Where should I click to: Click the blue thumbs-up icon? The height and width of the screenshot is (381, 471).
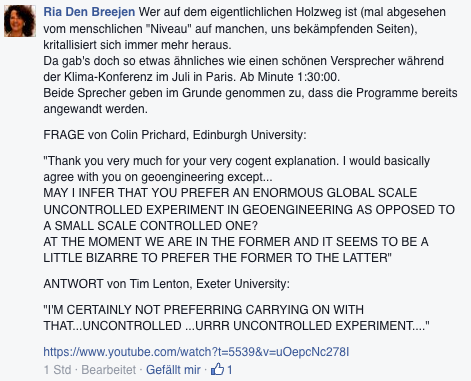(x=218, y=369)
